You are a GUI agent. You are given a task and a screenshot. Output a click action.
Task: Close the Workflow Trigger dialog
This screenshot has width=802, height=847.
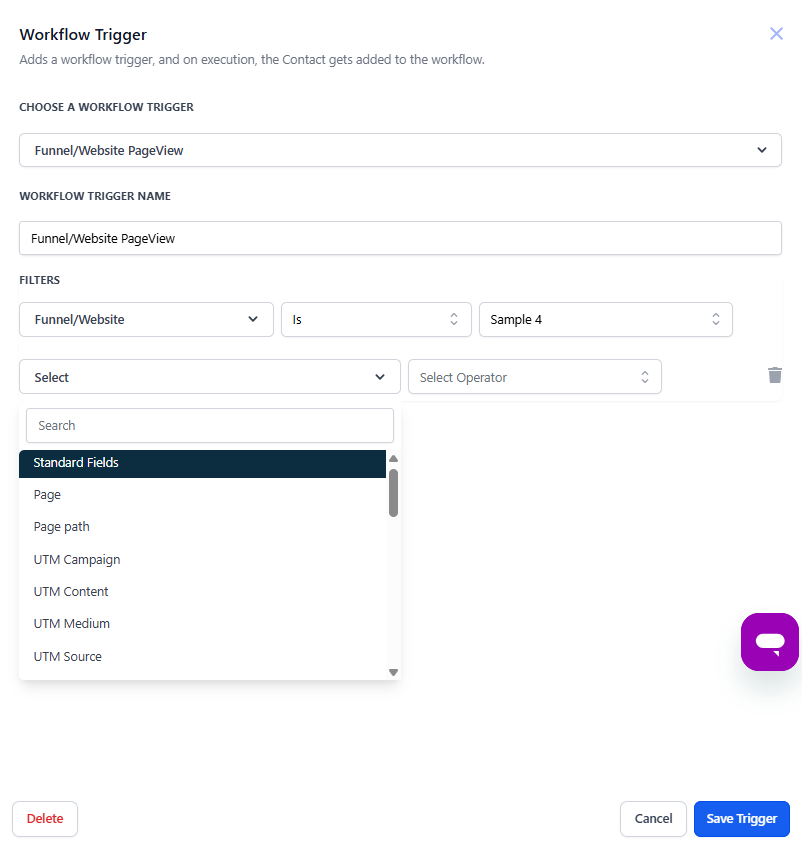tap(777, 33)
